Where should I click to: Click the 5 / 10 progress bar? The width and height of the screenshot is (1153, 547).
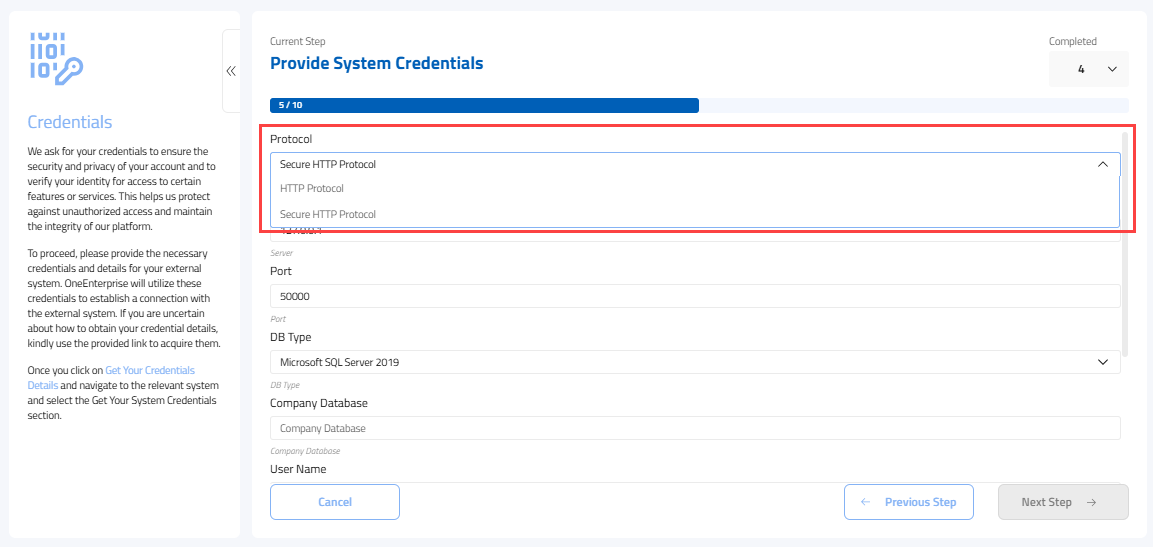[484, 105]
